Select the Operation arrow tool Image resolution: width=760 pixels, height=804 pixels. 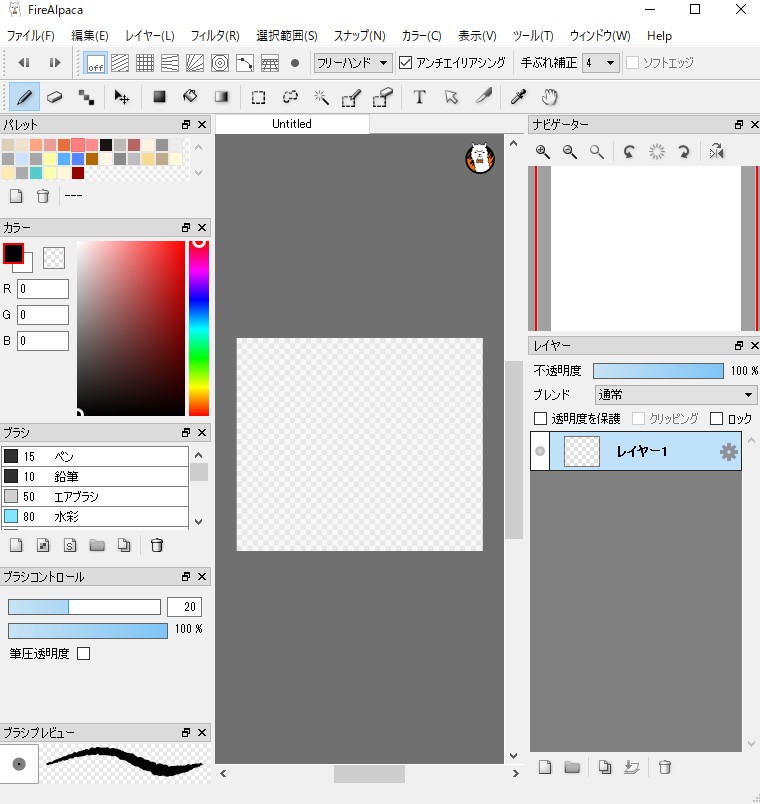click(451, 97)
